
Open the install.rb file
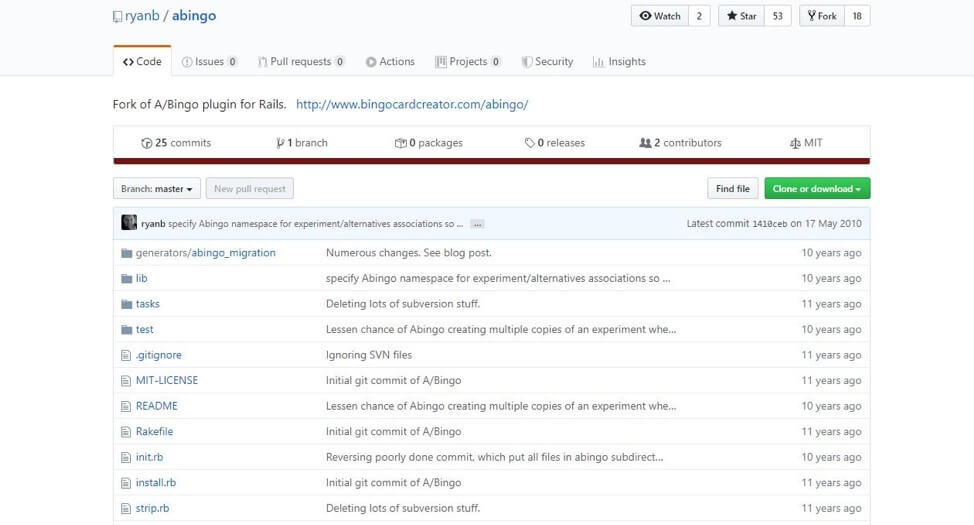pos(156,482)
